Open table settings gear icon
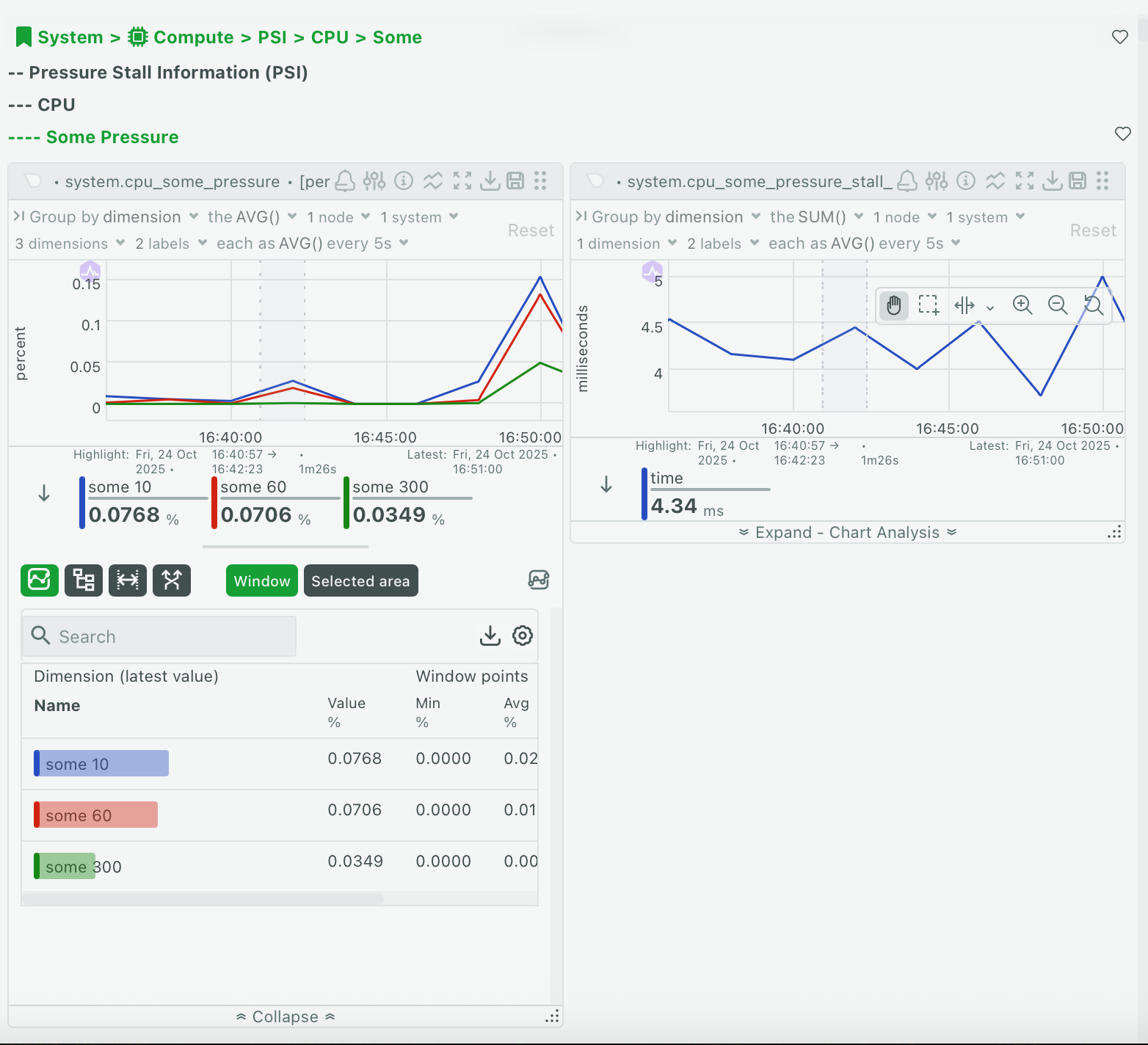Image resolution: width=1148 pixels, height=1045 pixels. (x=523, y=636)
